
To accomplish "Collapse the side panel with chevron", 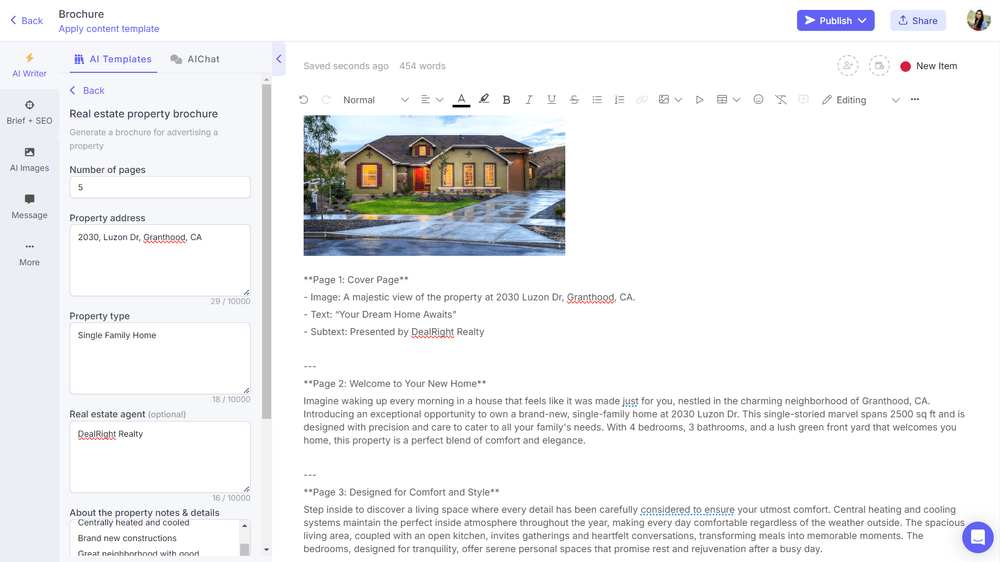I will click(x=279, y=59).
